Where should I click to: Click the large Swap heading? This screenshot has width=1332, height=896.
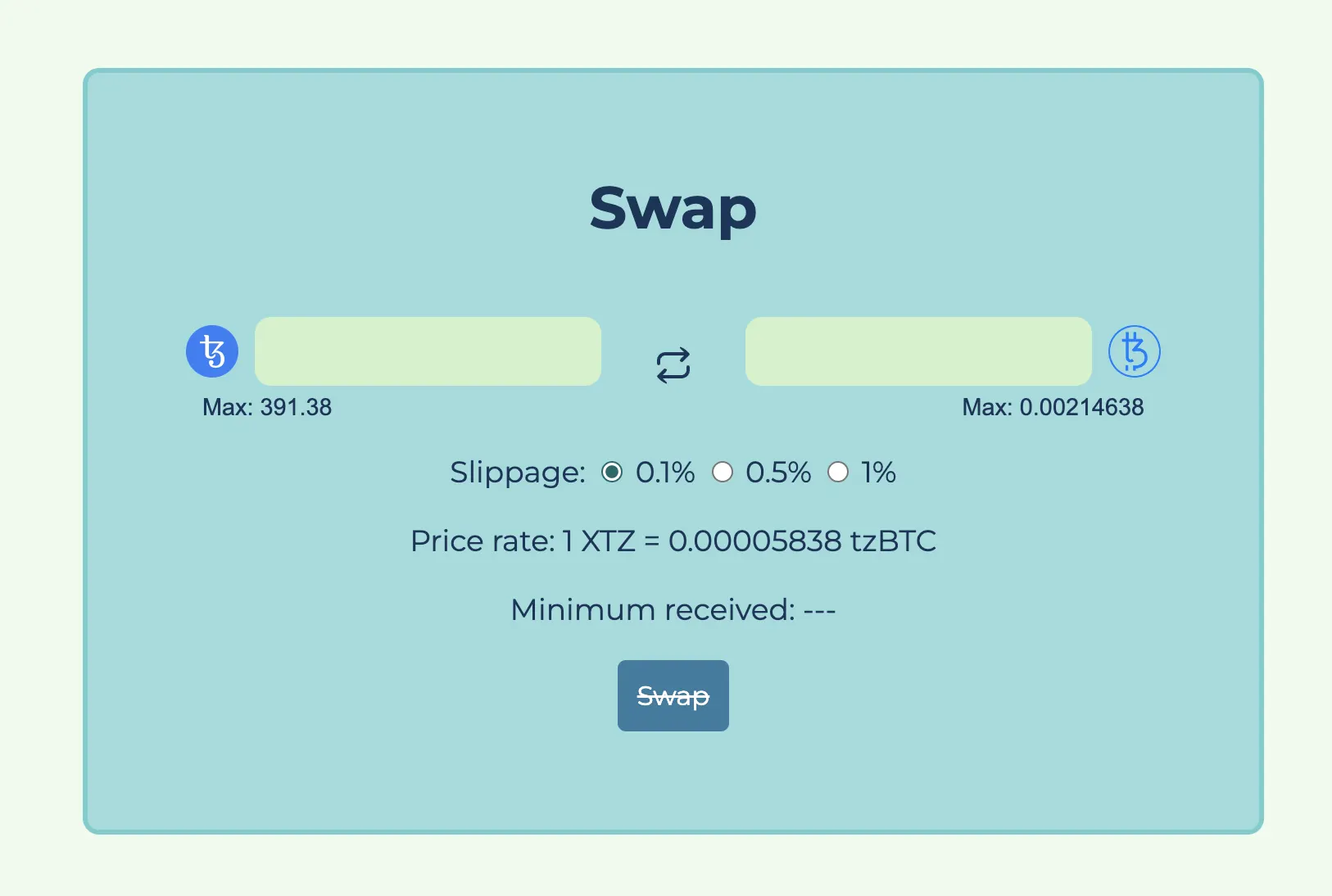pyautogui.click(x=673, y=208)
